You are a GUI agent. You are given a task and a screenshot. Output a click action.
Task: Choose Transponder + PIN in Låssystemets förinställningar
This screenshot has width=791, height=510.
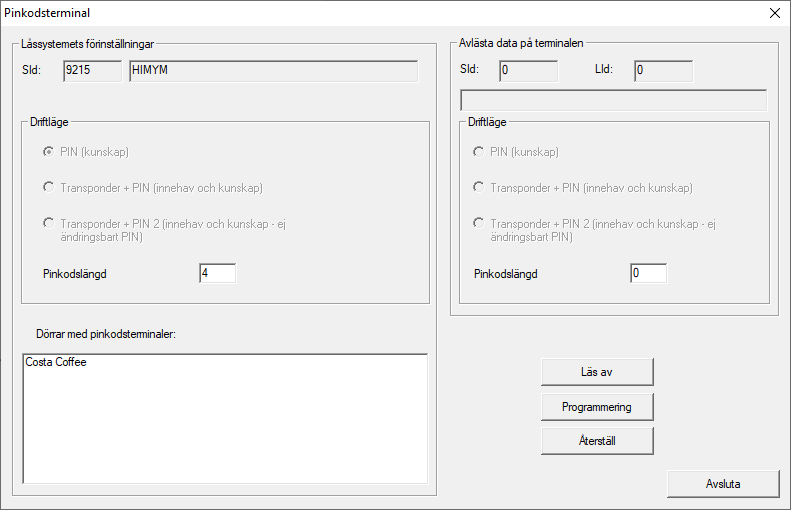pos(47,187)
